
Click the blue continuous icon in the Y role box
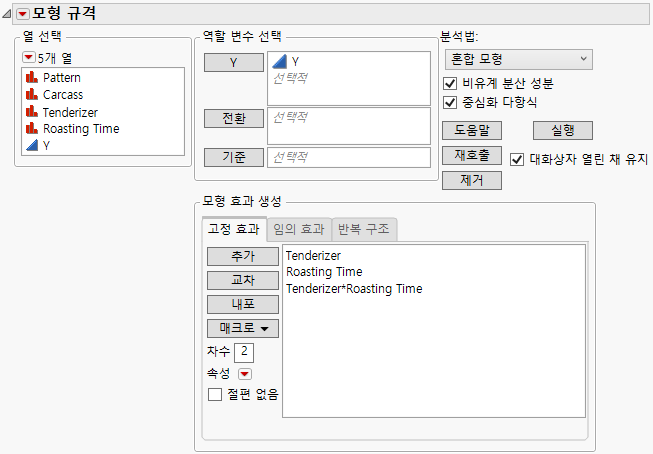point(279,62)
